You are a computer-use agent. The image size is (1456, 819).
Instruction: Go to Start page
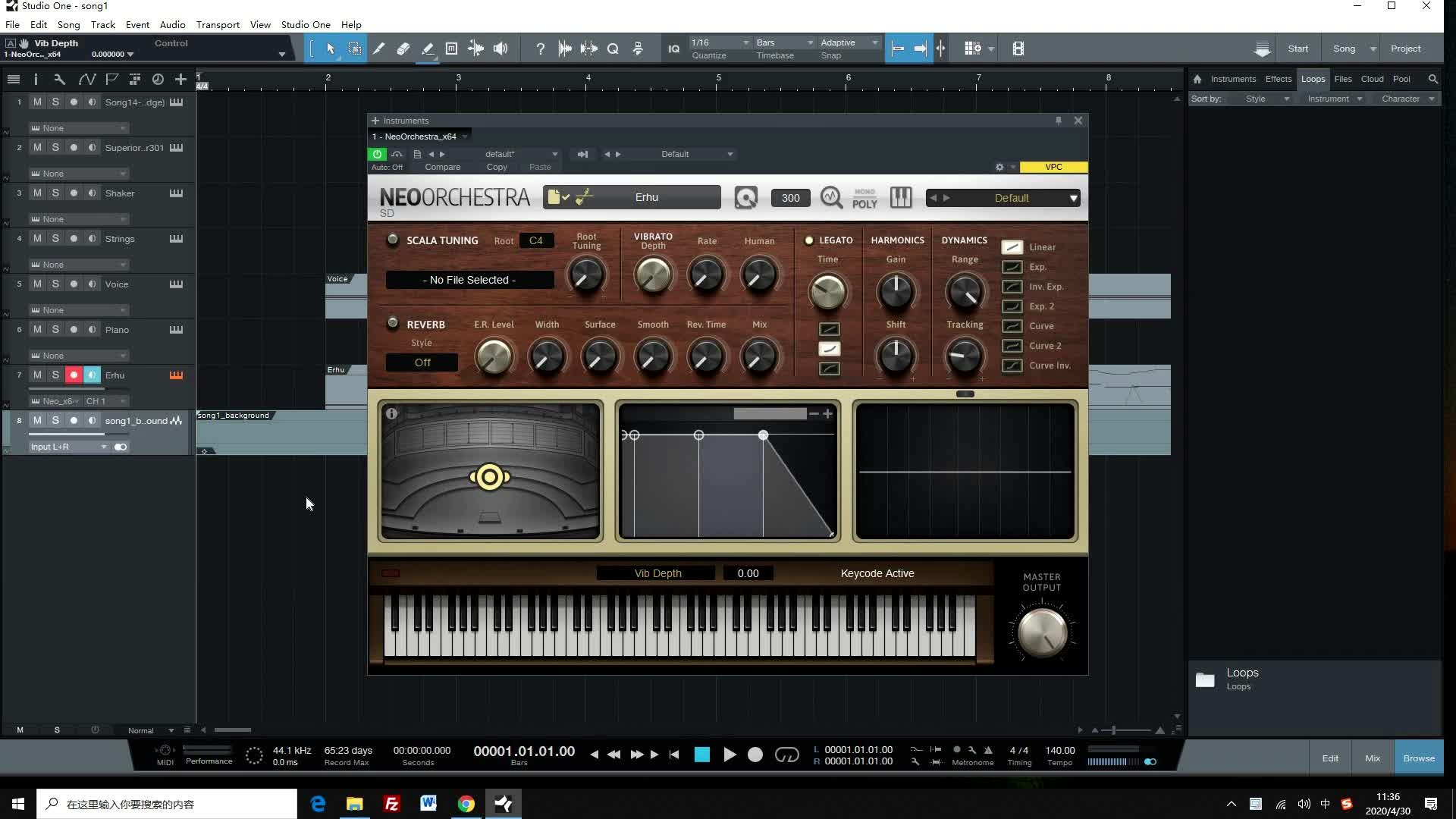(1298, 49)
